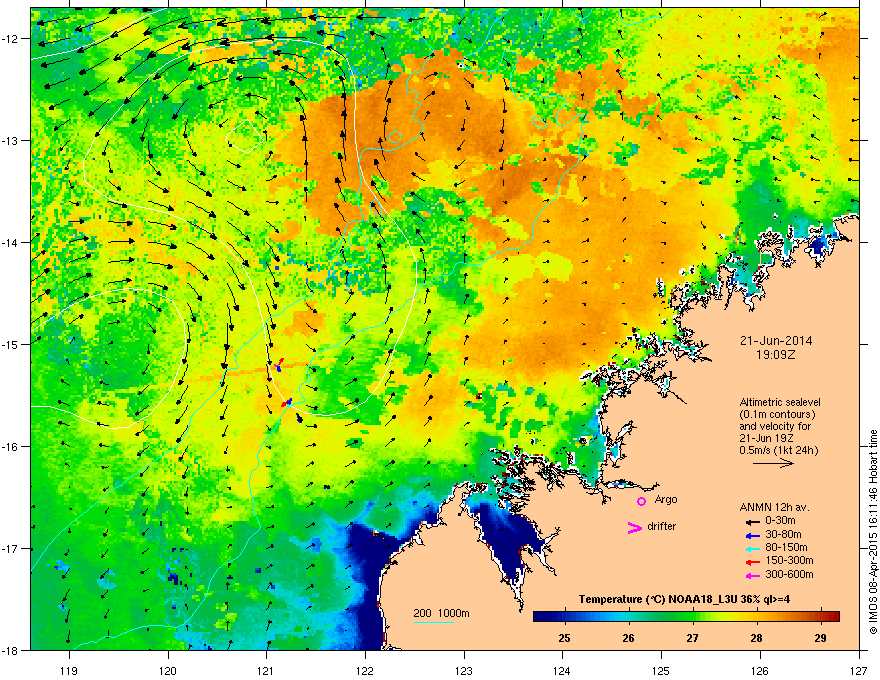Click the -17 latitude axis label
The height and width of the screenshot is (680, 880).
pos(11,549)
